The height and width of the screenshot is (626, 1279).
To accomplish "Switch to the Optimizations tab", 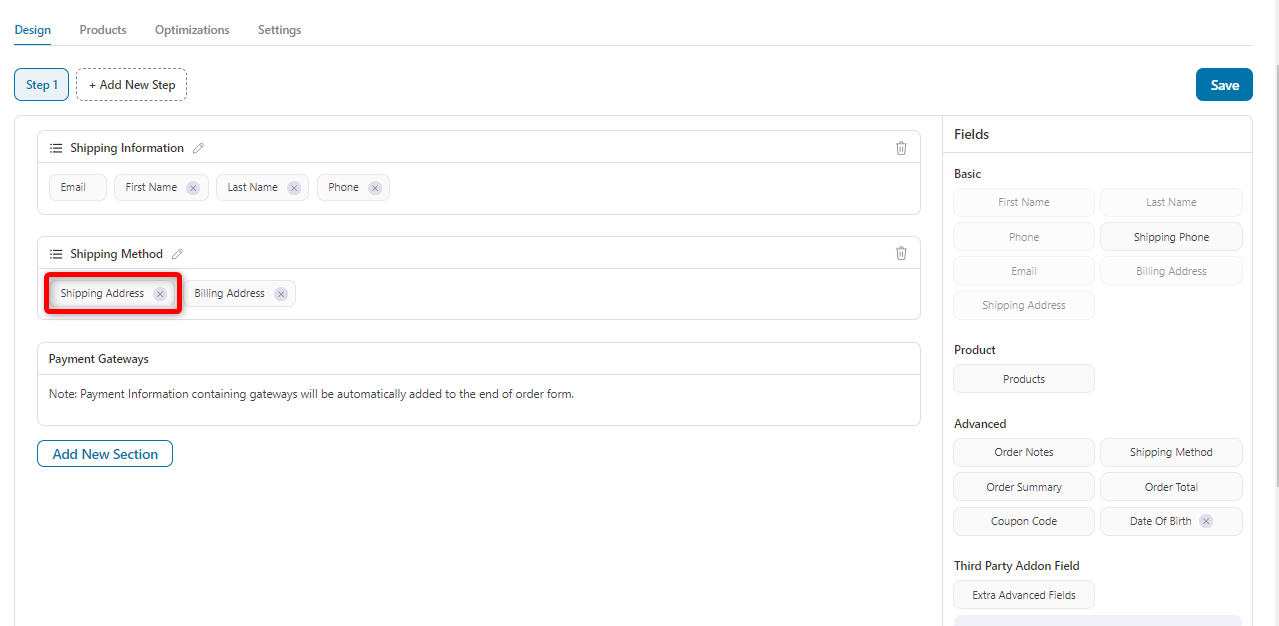I will (x=192, y=30).
